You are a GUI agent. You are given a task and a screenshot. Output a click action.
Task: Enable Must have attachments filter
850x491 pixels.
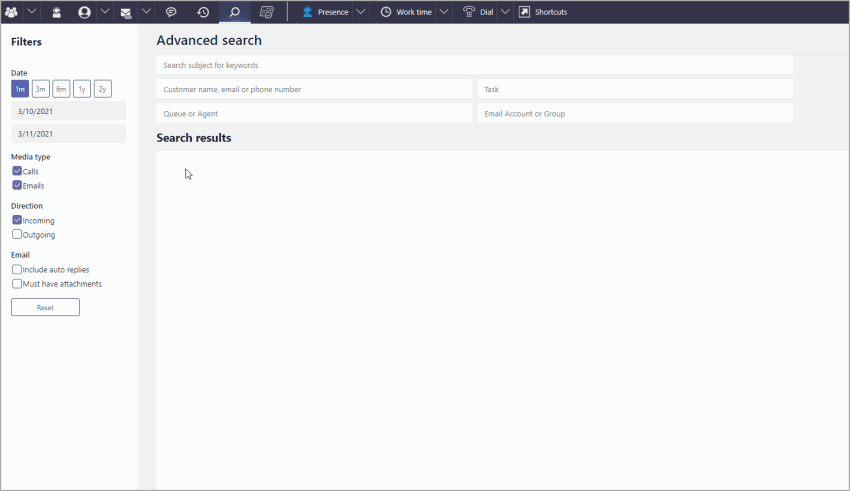pyautogui.click(x=17, y=284)
